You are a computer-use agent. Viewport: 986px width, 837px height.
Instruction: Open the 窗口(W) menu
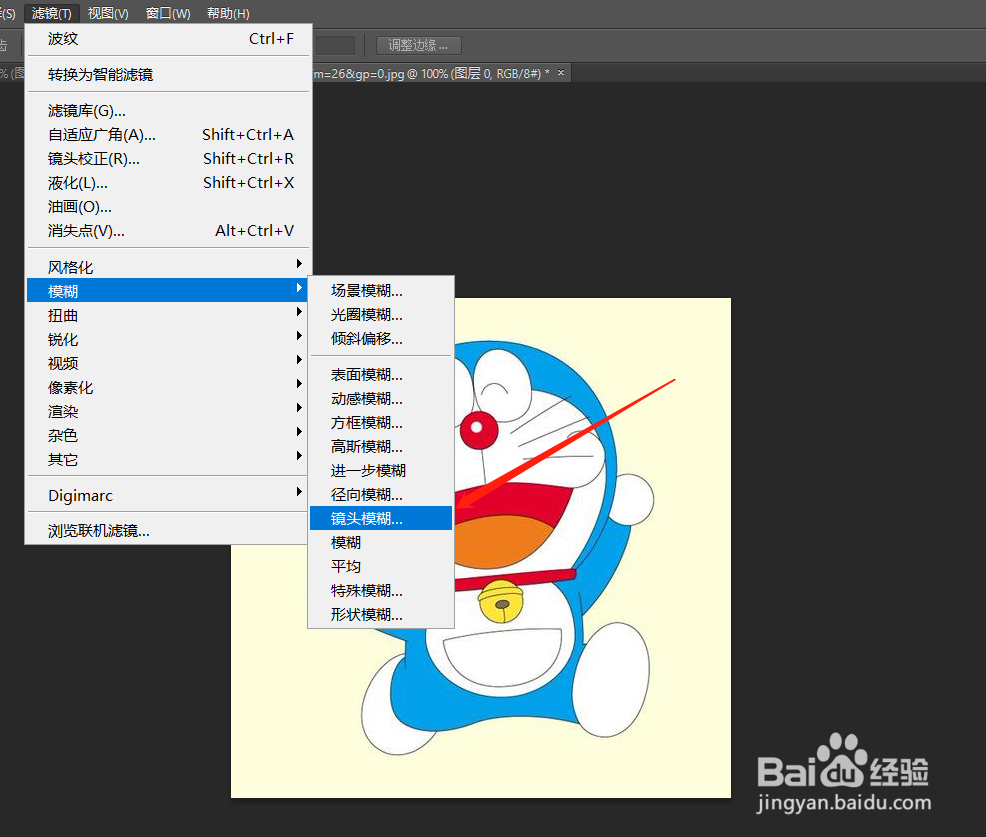coord(168,13)
